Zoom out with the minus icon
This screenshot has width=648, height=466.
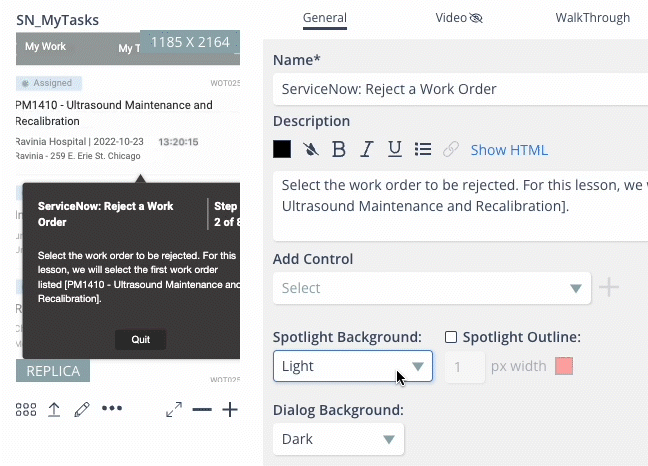tap(202, 409)
